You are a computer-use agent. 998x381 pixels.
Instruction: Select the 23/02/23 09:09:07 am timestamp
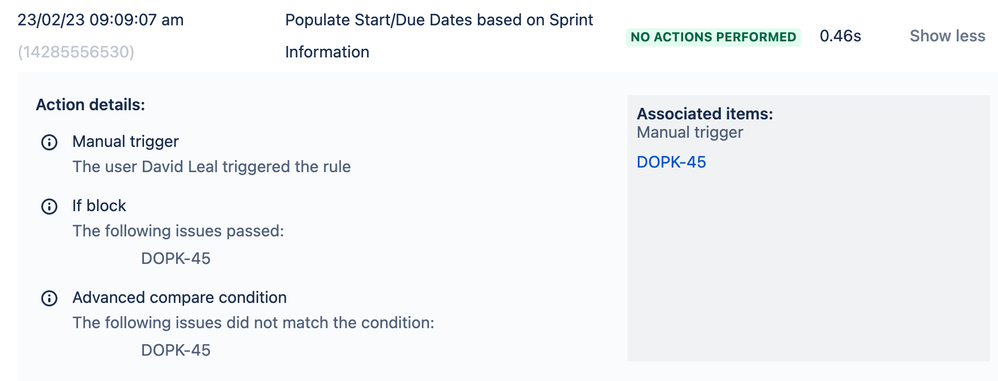[x=101, y=20]
